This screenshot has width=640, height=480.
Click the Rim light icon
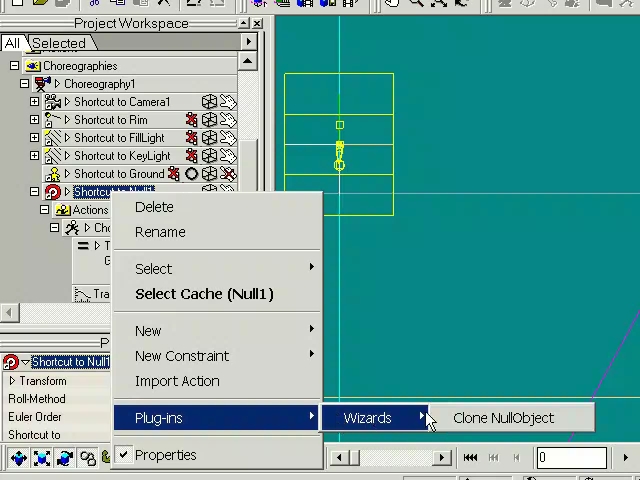(52, 120)
